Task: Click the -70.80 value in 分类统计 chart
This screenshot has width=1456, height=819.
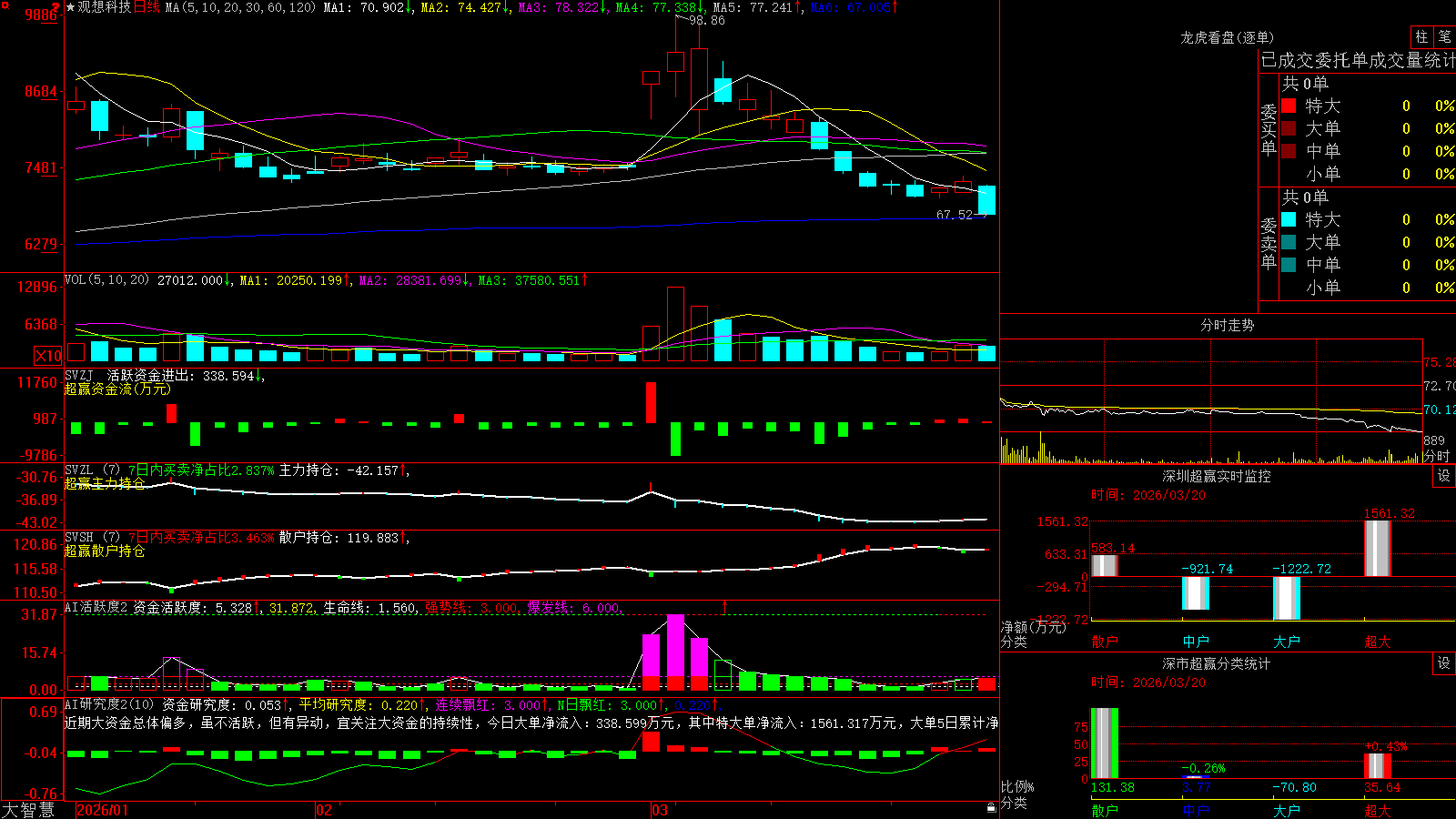Action: [x=1294, y=787]
